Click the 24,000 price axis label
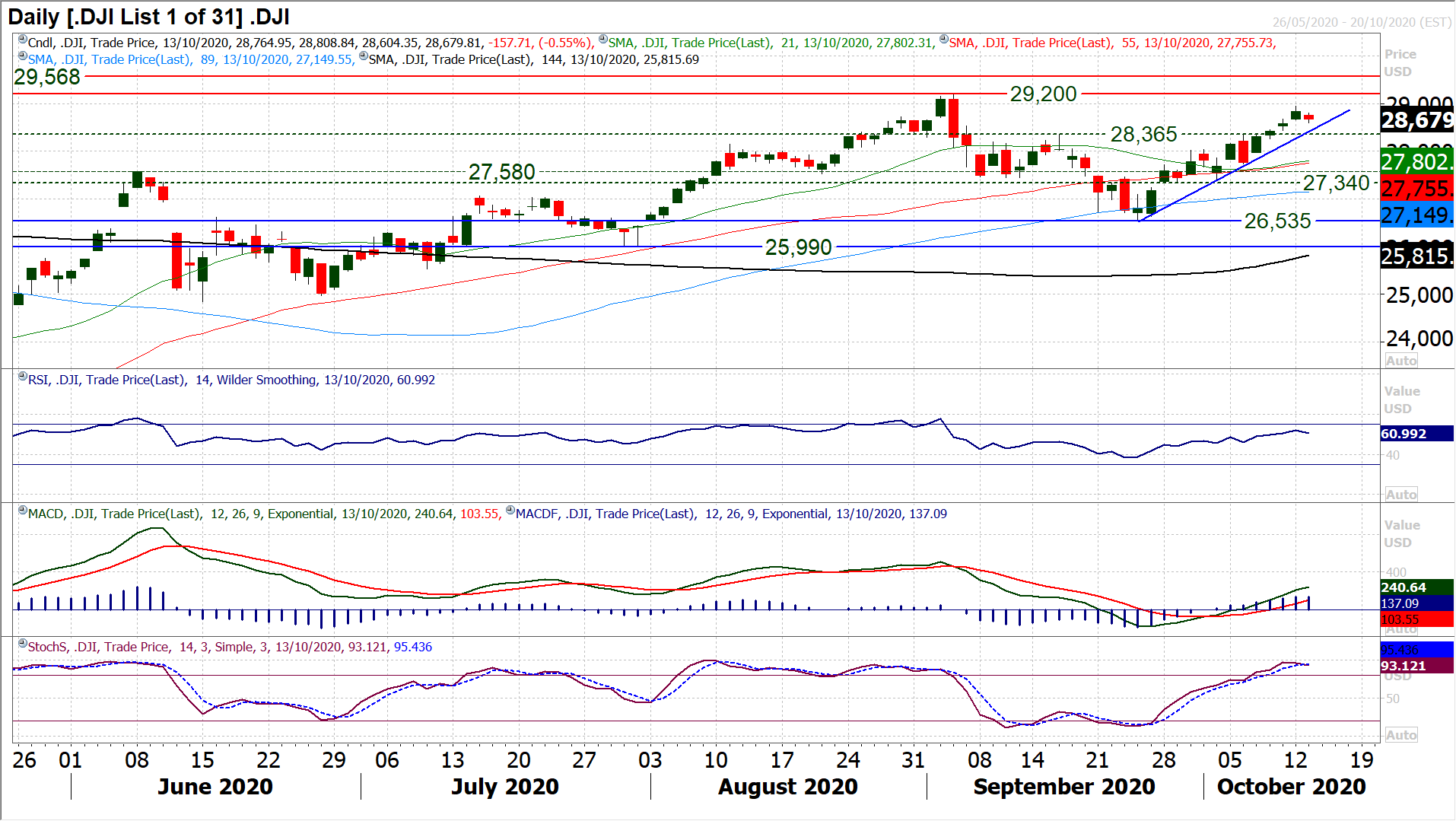The width and height of the screenshot is (1456, 821). (x=1419, y=338)
